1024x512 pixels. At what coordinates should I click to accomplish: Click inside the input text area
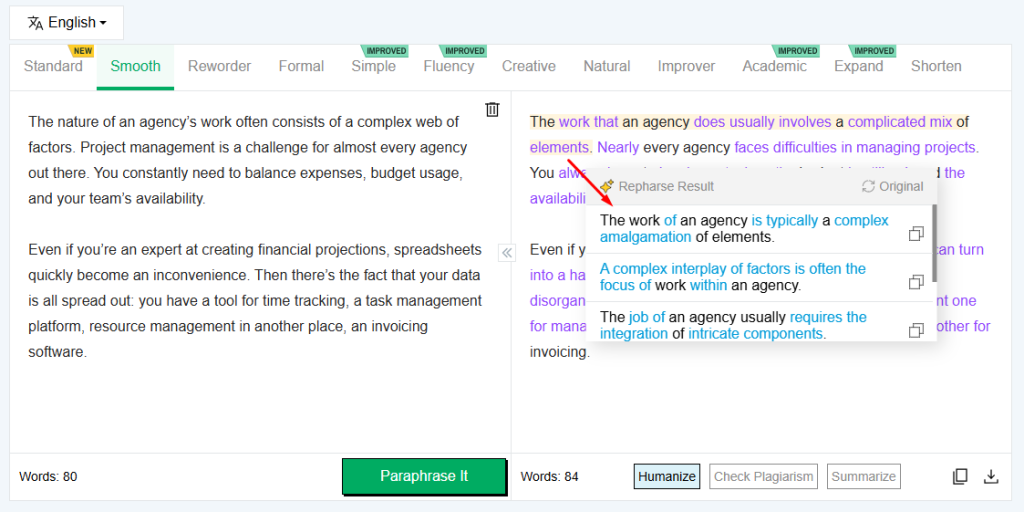coord(255,400)
